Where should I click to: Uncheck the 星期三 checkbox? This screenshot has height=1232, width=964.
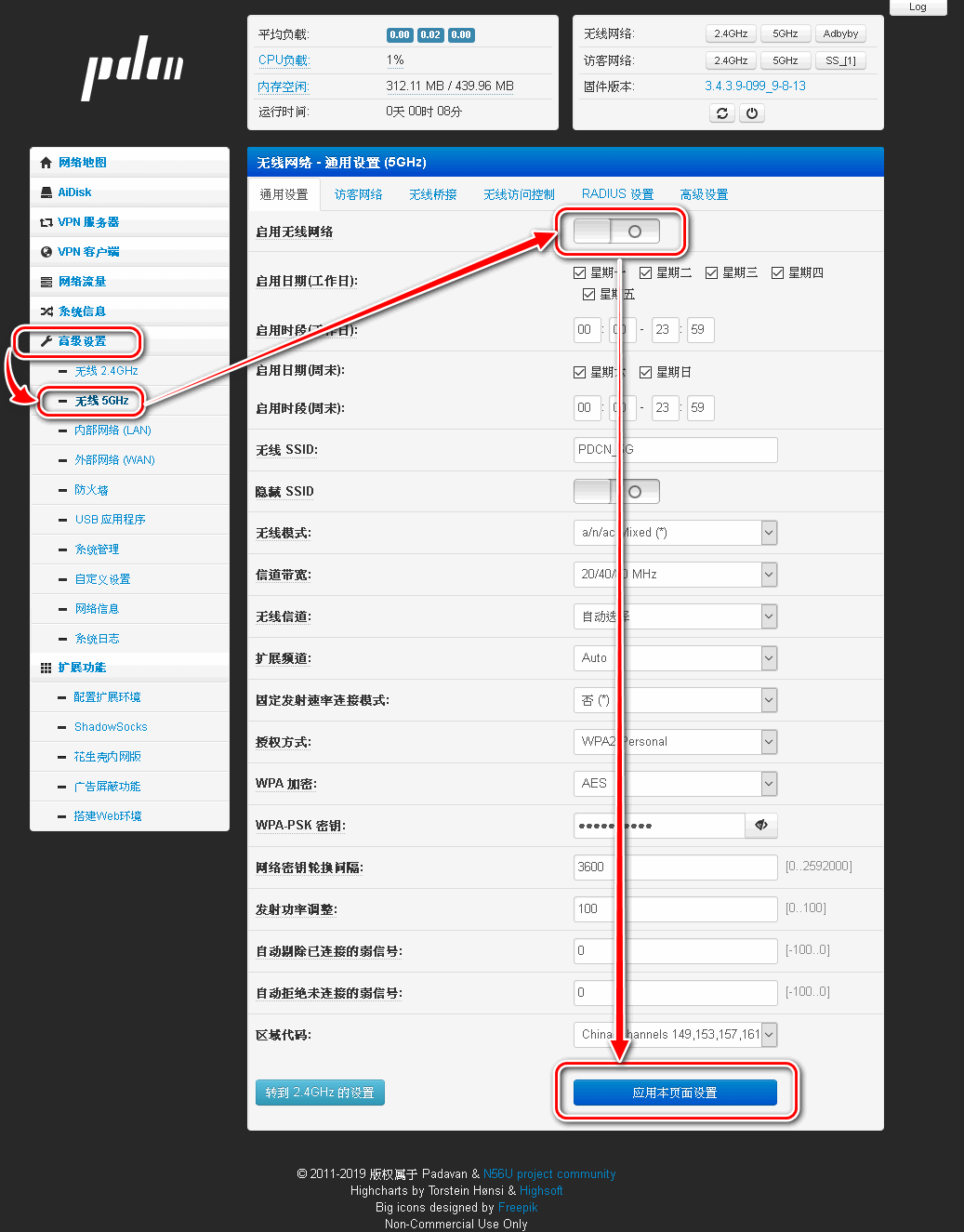click(711, 272)
